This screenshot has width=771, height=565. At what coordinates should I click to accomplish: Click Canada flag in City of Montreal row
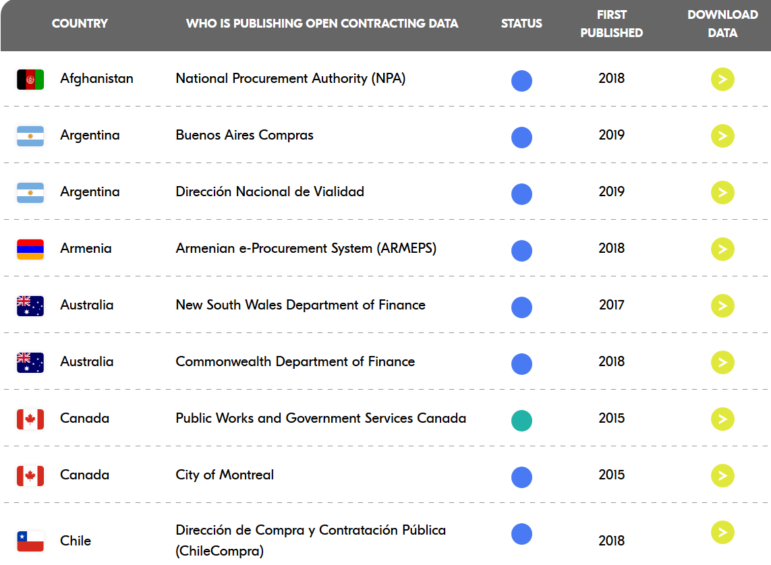pyautogui.click(x=30, y=476)
